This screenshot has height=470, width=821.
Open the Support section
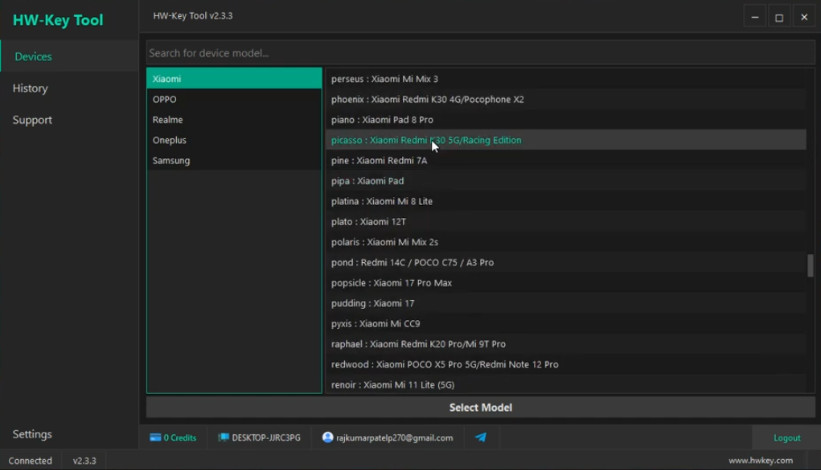coord(69,120)
